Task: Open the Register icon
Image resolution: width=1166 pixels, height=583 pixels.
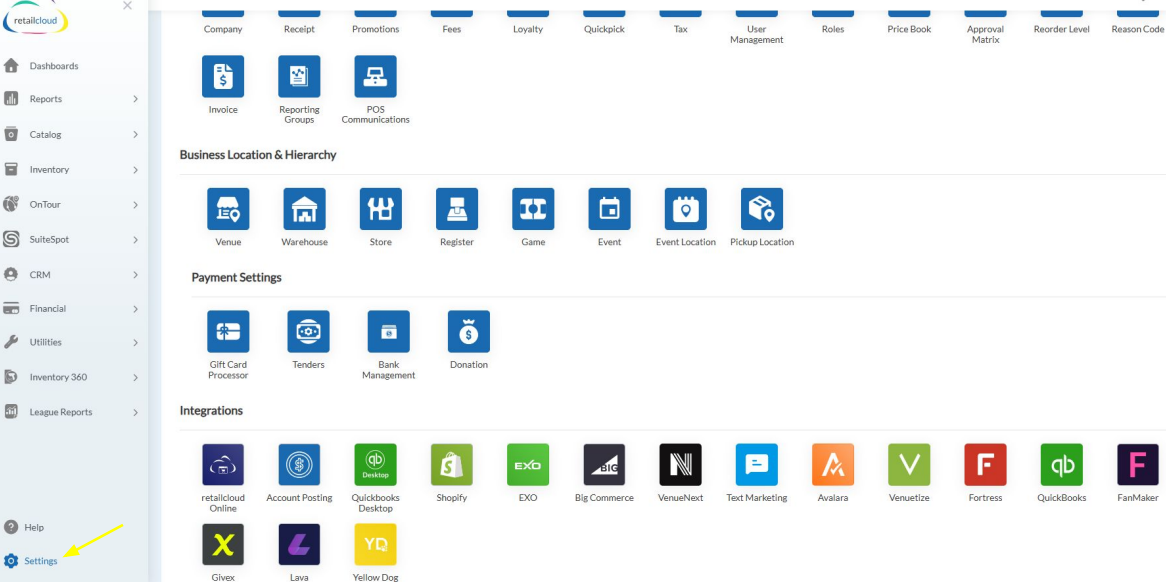Action: pyautogui.click(x=457, y=209)
